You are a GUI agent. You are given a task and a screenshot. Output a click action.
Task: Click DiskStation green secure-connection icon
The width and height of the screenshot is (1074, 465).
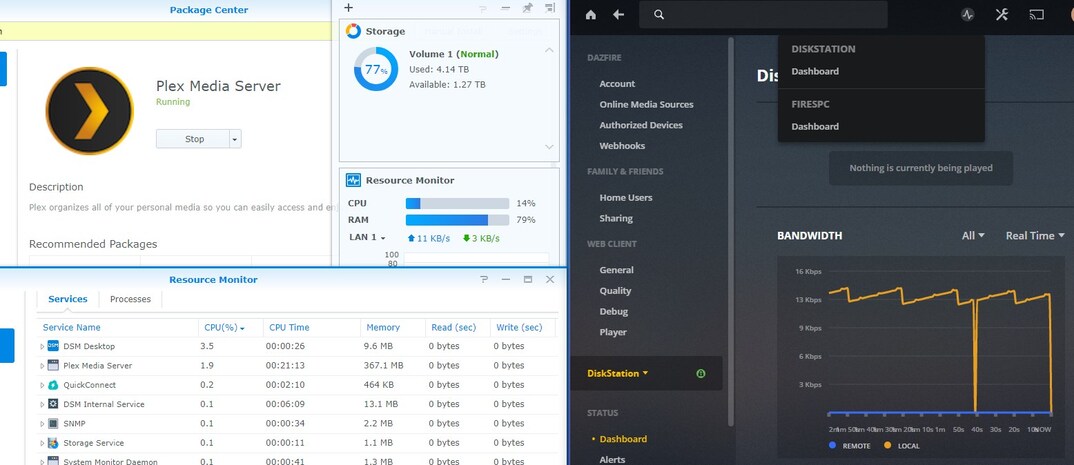pos(700,373)
